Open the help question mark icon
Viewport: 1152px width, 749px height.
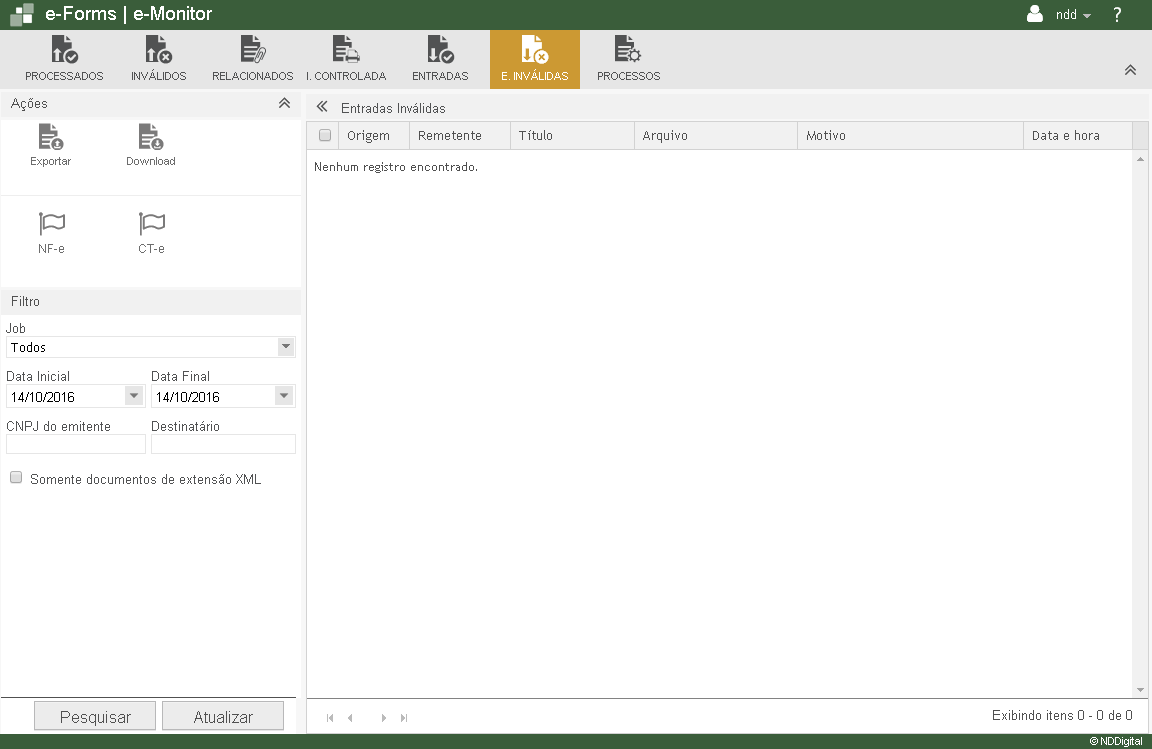pos(1117,15)
